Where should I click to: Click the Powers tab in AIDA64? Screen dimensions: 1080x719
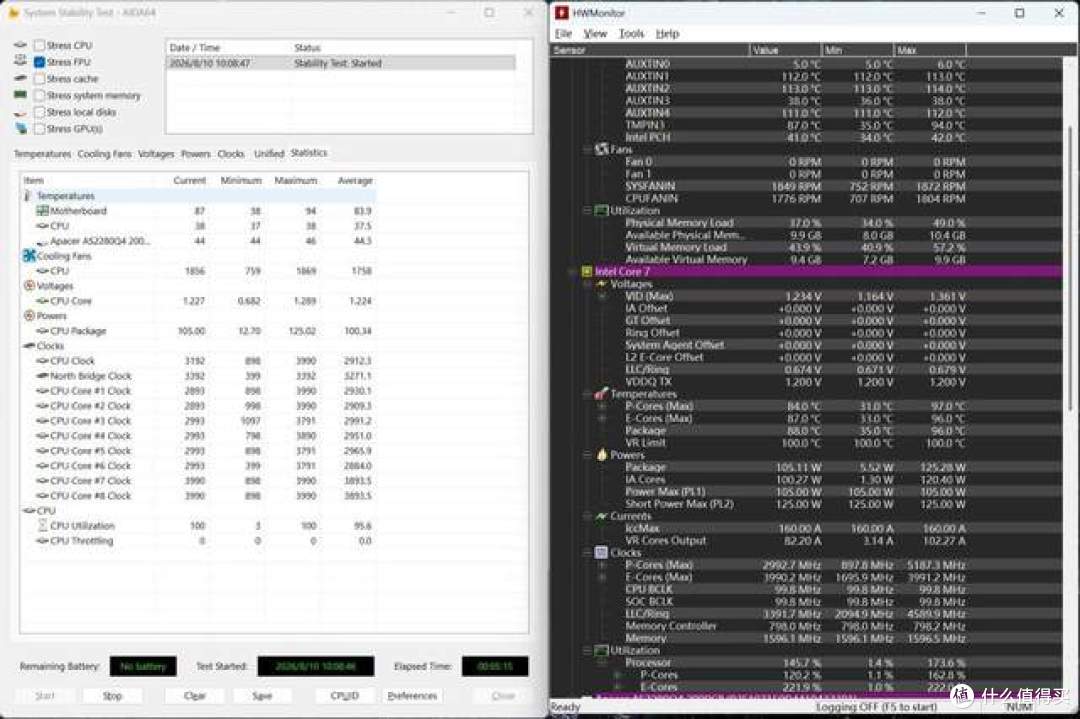(196, 154)
